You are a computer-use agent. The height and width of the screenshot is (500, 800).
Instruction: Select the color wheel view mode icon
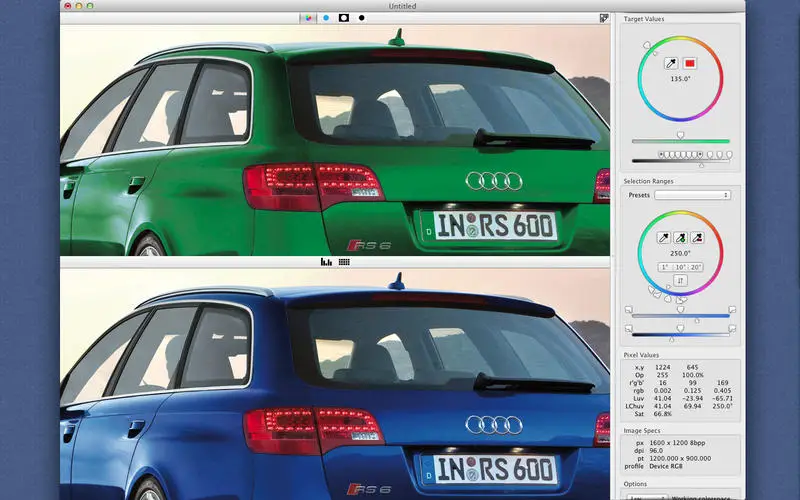click(x=308, y=18)
